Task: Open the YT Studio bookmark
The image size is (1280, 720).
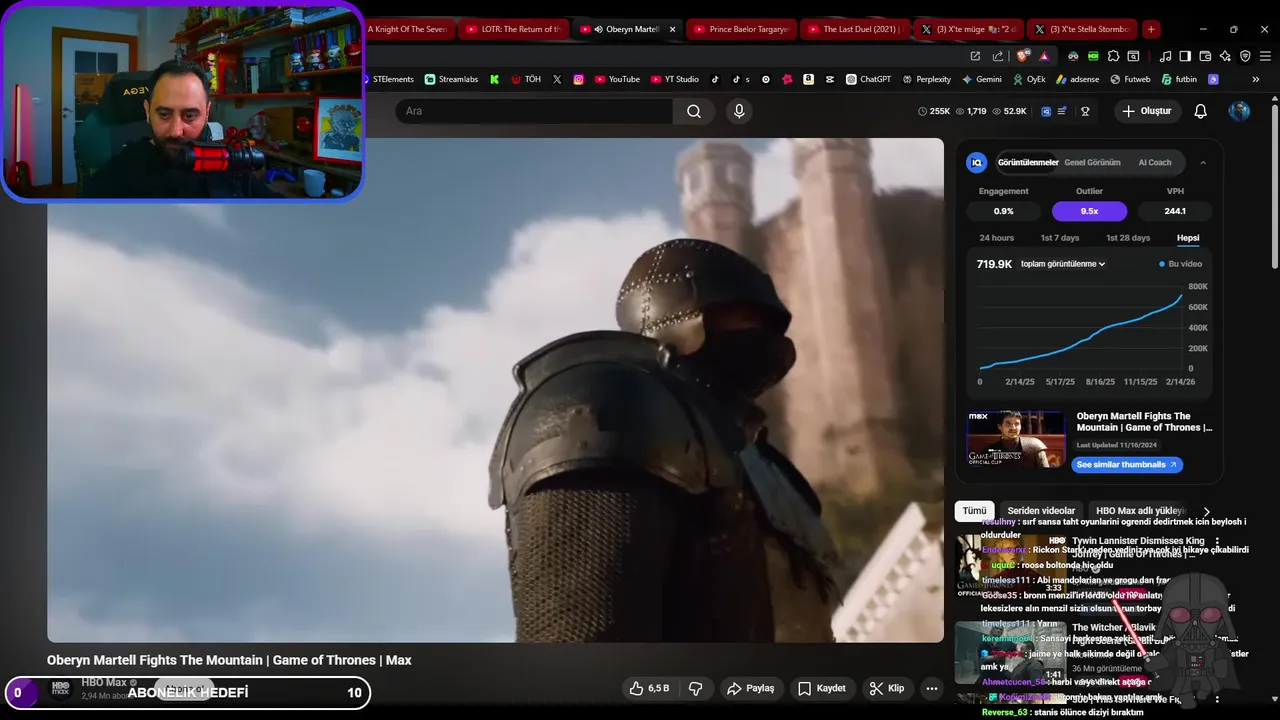Action: [674, 79]
